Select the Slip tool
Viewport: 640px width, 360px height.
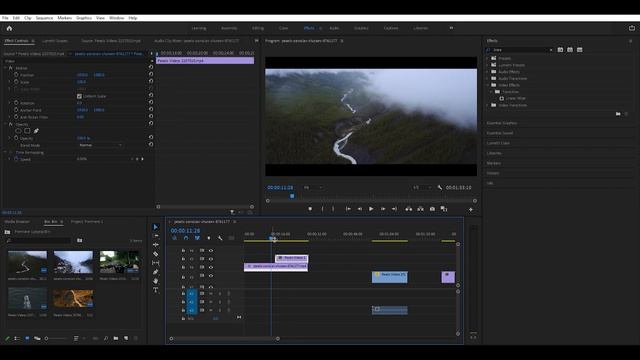pyautogui.click(x=156, y=263)
